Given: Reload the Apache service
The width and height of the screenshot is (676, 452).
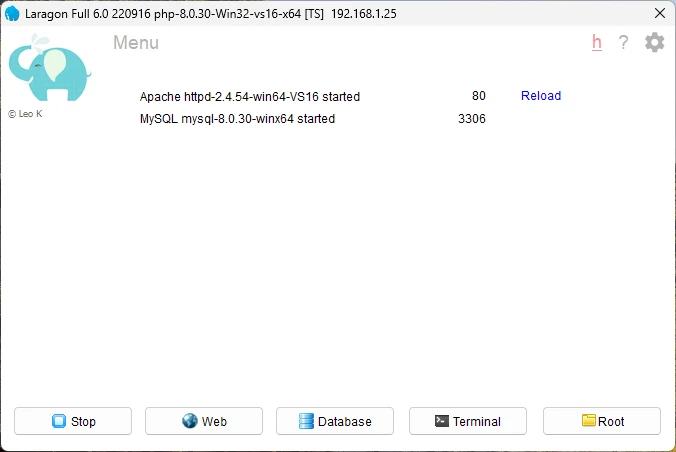Looking at the screenshot, I should point(541,96).
